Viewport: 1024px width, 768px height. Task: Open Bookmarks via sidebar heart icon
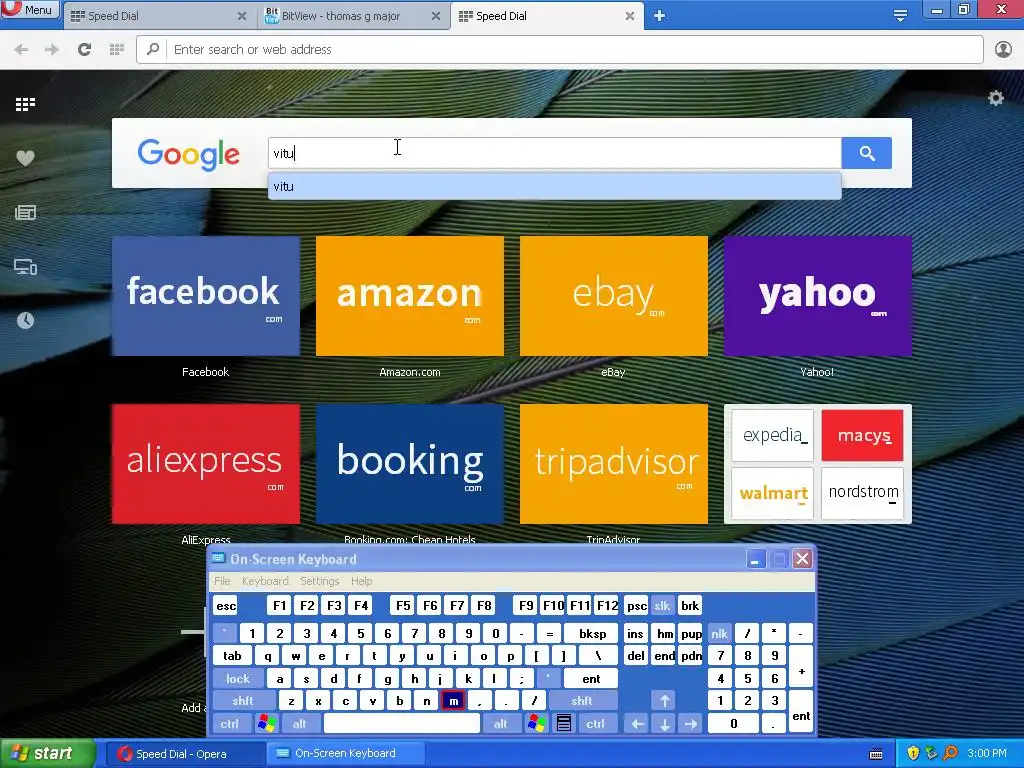pos(25,158)
